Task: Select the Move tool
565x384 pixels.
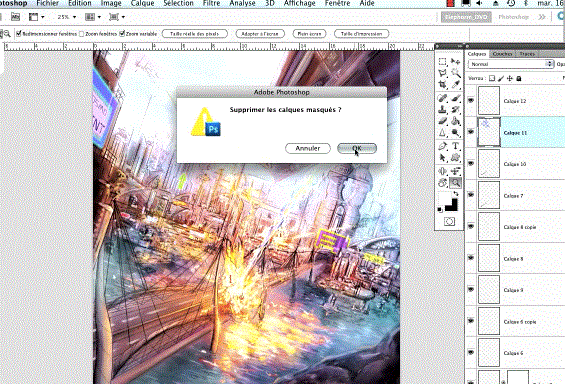Action: click(455, 62)
